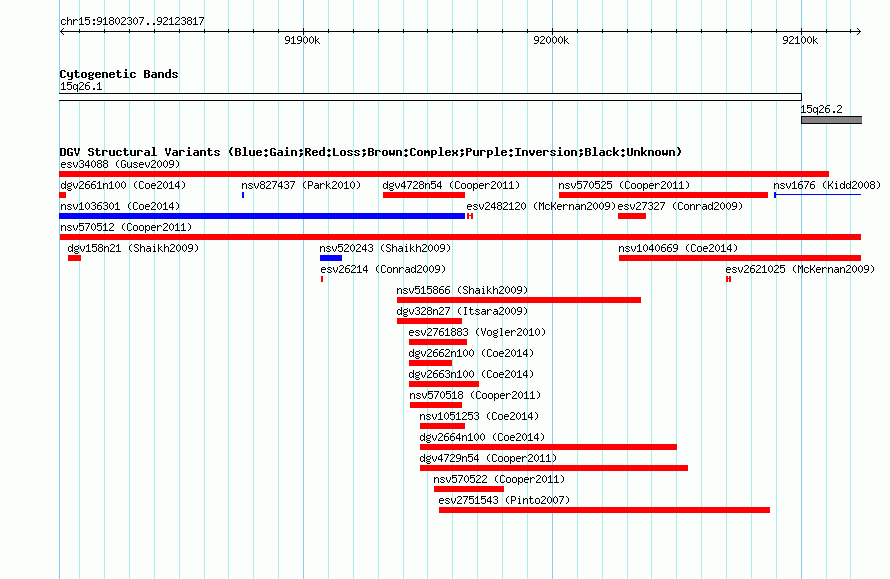The height and width of the screenshot is (579, 890).
Task: Select the long red esv2751543 bar
Action: [604, 510]
